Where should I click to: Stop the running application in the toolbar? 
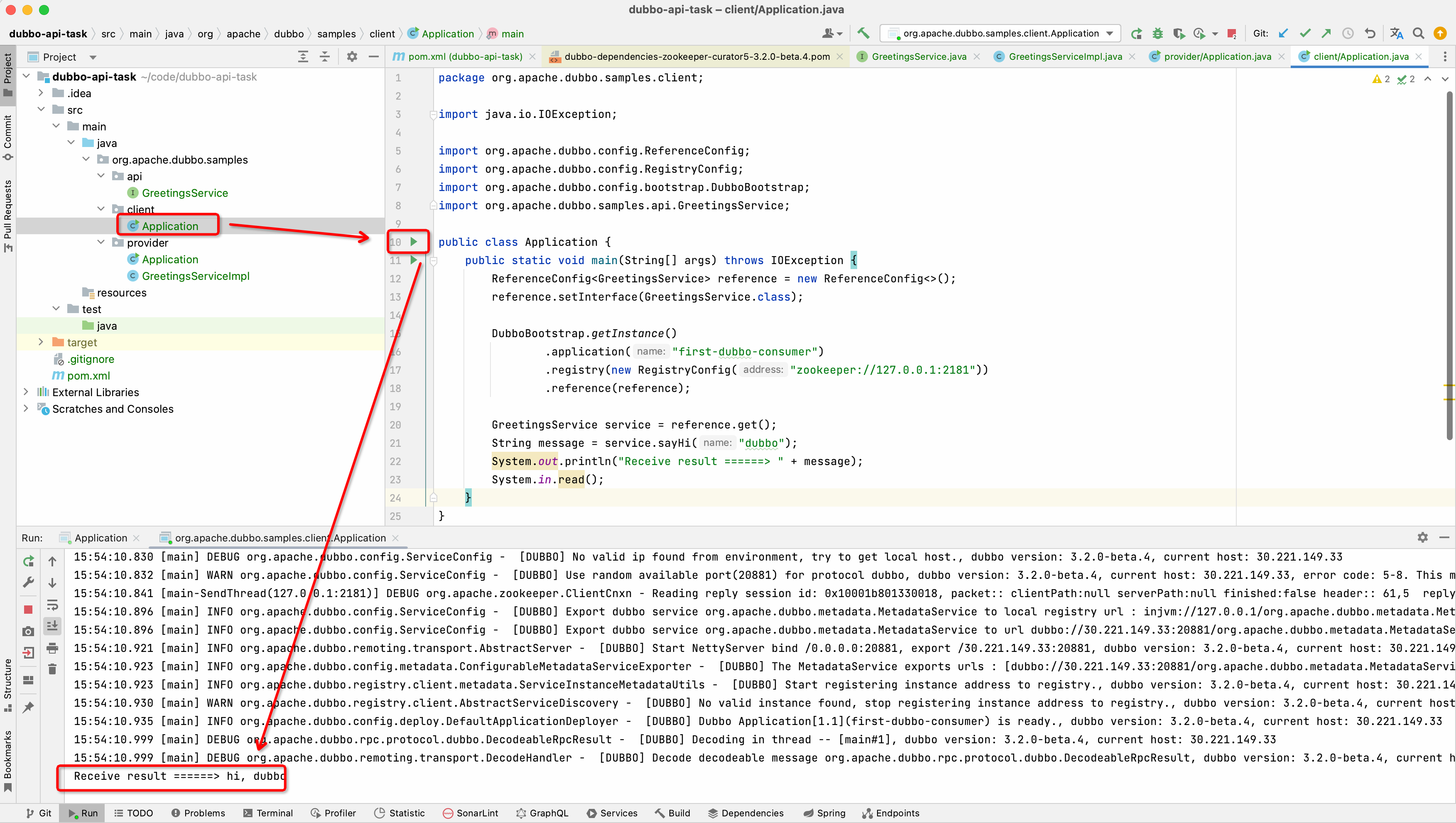pos(1232,33)
